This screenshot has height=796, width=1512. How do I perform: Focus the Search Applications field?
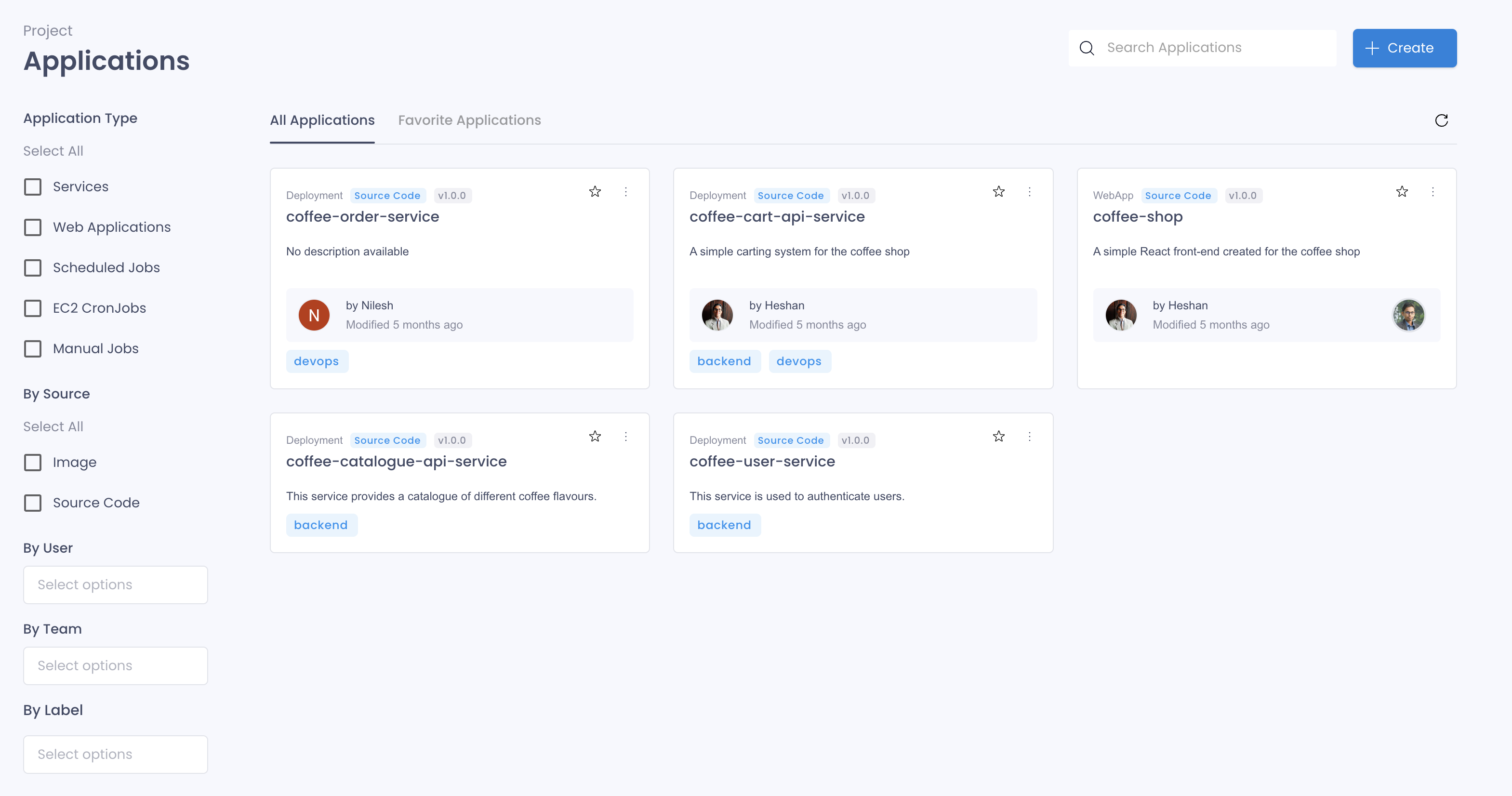pos(1202,48)
